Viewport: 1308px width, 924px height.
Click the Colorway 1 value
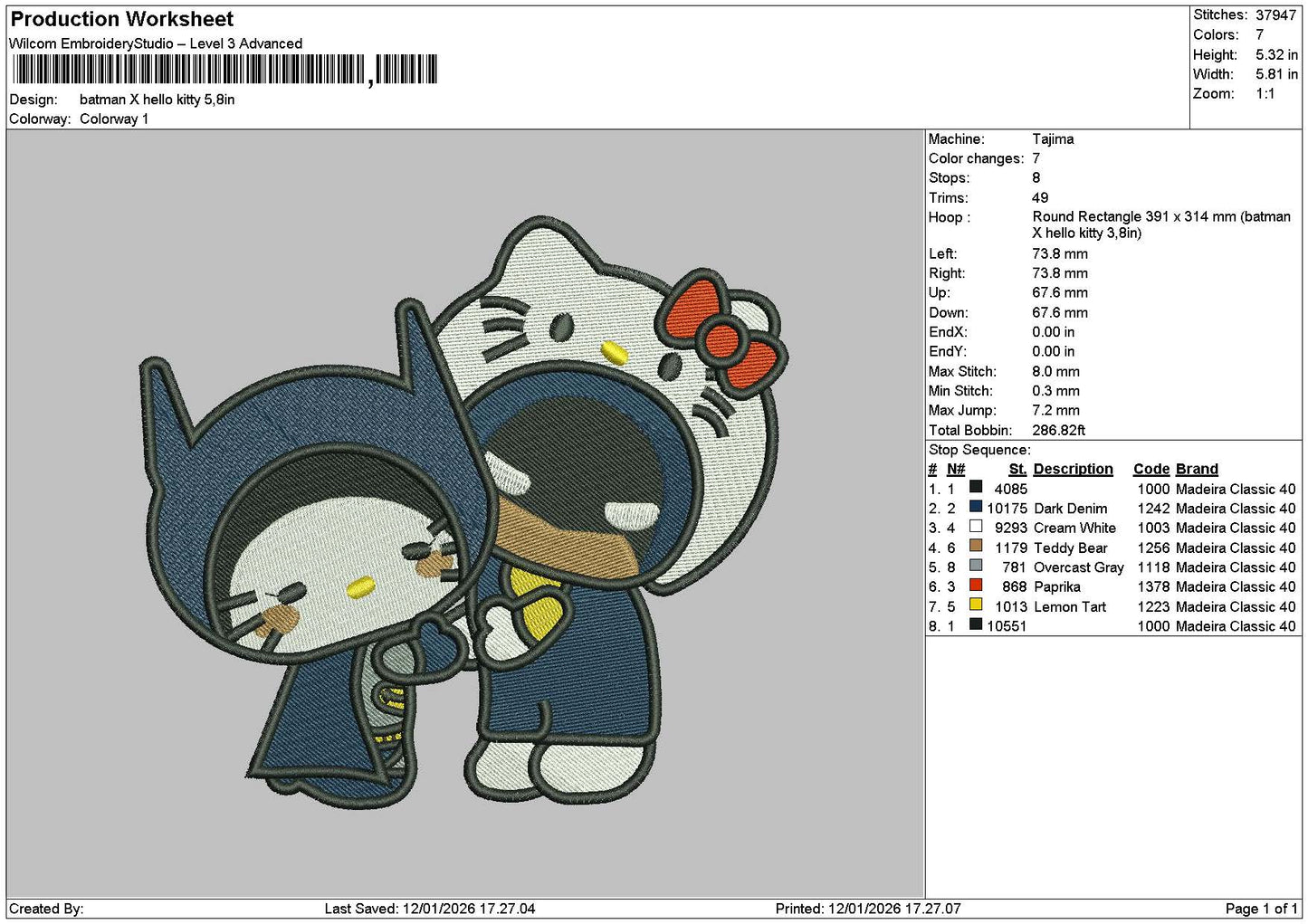click(114, 119)
